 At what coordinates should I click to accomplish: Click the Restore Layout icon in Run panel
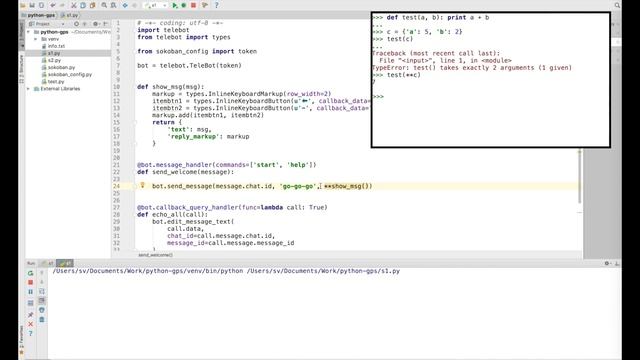tap(31, 303)
